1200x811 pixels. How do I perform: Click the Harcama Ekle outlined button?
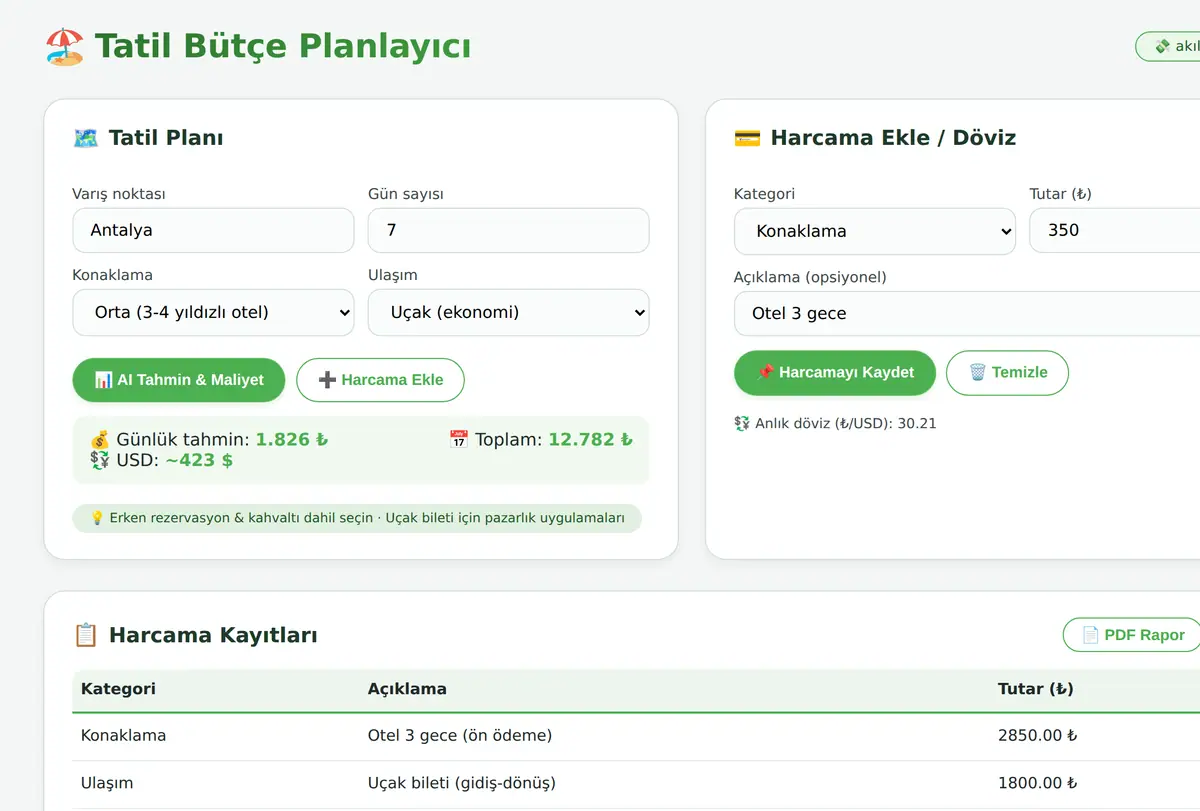point(381,380)
